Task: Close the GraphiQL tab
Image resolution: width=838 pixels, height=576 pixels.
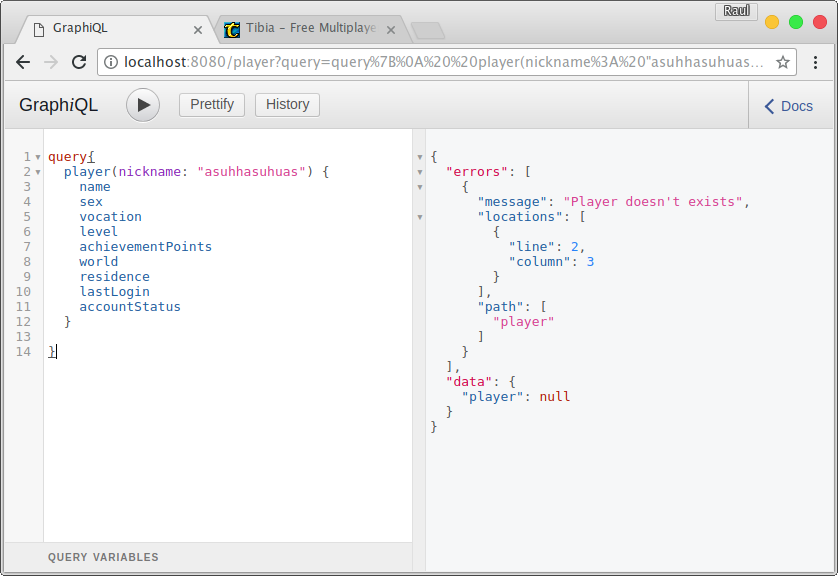Action: tap(198, 30)
